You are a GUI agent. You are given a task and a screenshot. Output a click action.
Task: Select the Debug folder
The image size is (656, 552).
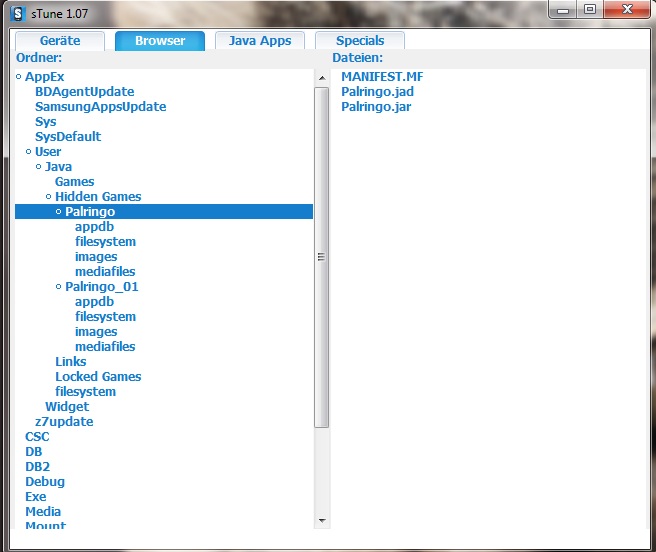(x=45, y=482)
